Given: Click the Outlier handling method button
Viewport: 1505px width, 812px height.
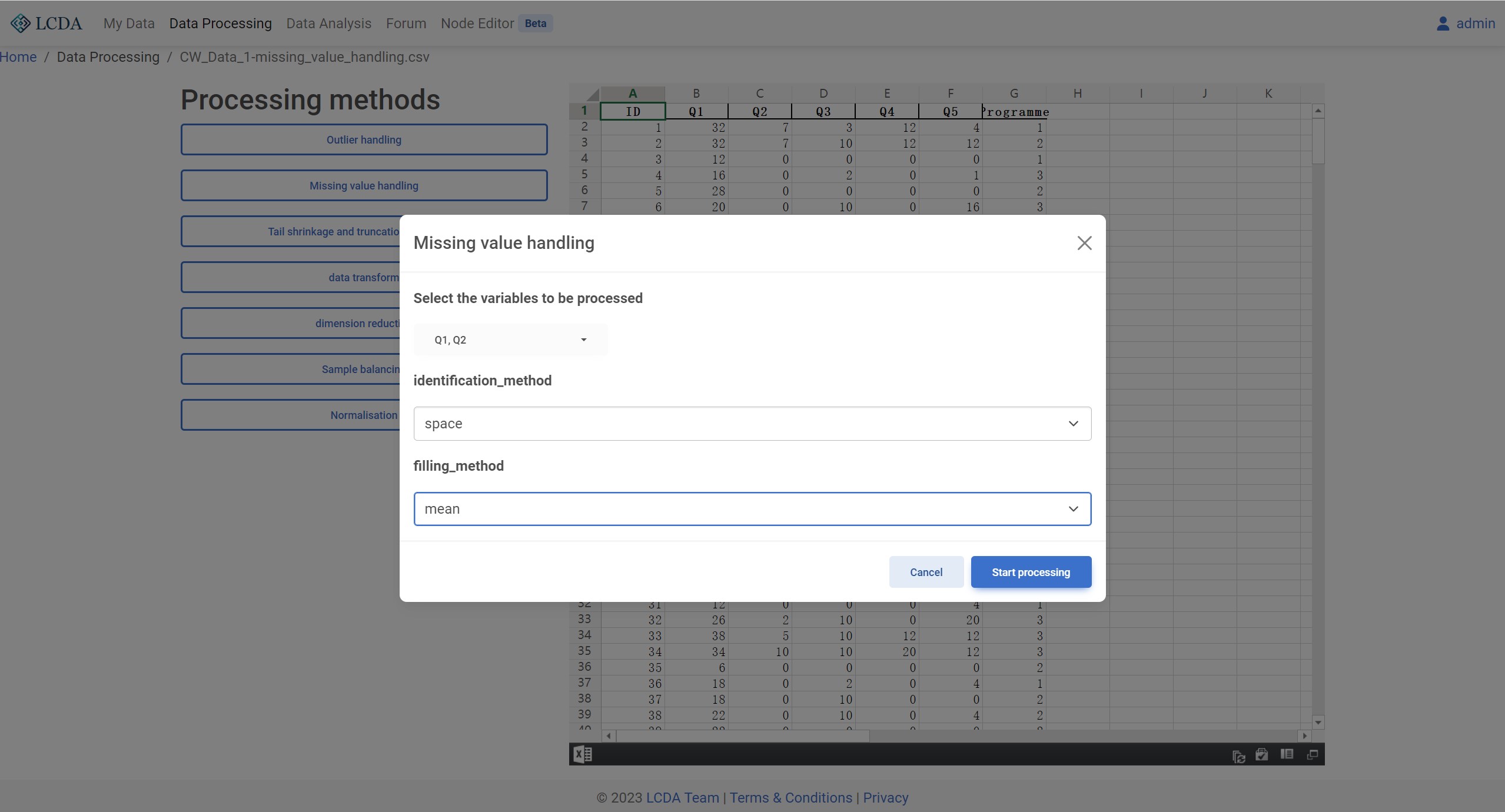Looking at the screenshot, I should pos(364,139).
